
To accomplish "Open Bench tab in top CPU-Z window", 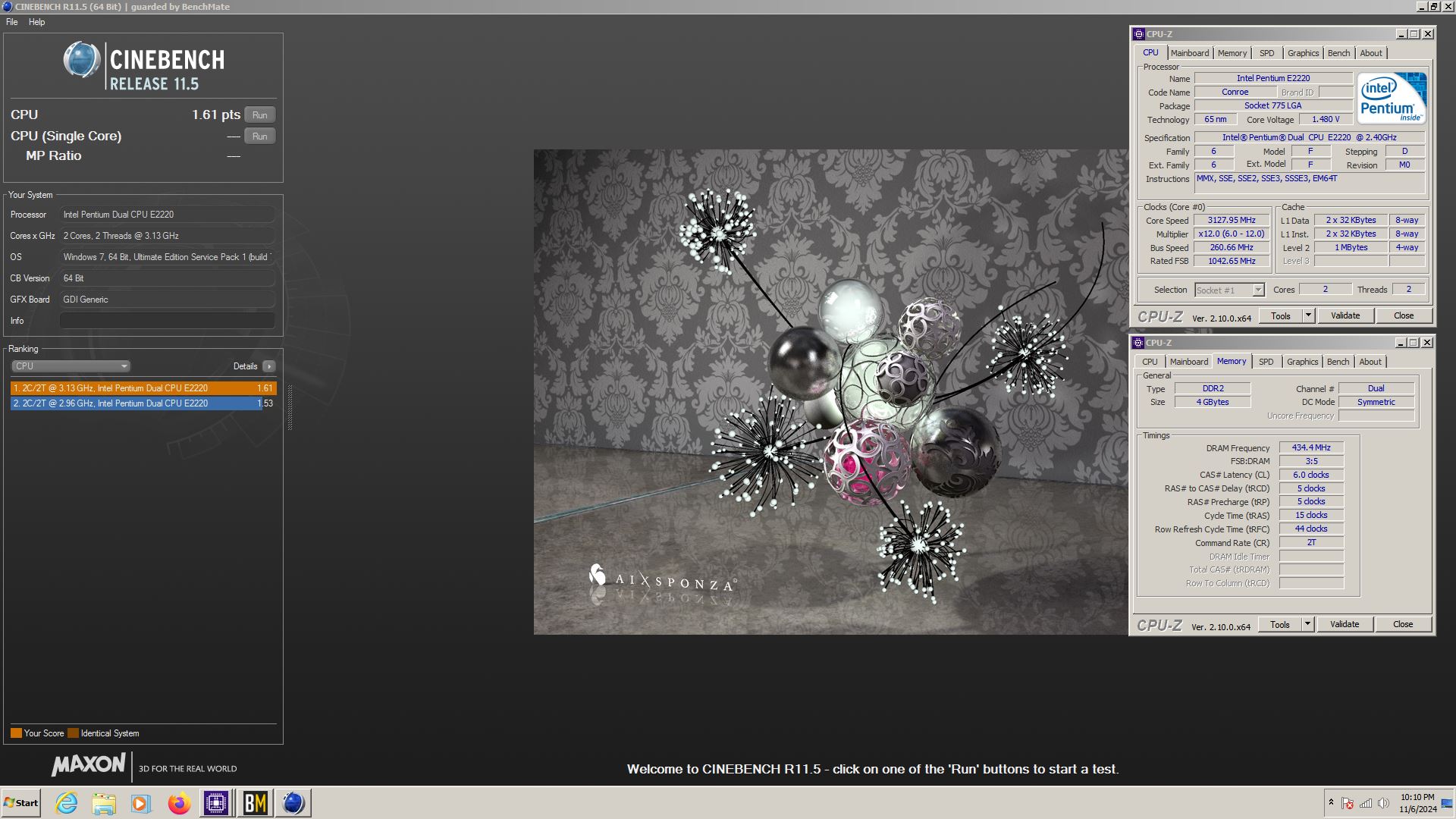I will click(1339, 53).
